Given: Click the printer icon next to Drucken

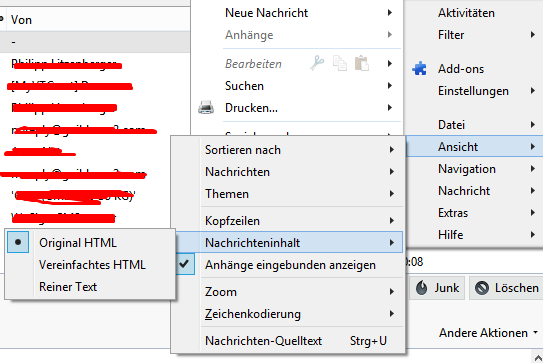Looking at the screenshot, I should click(206, 108).
